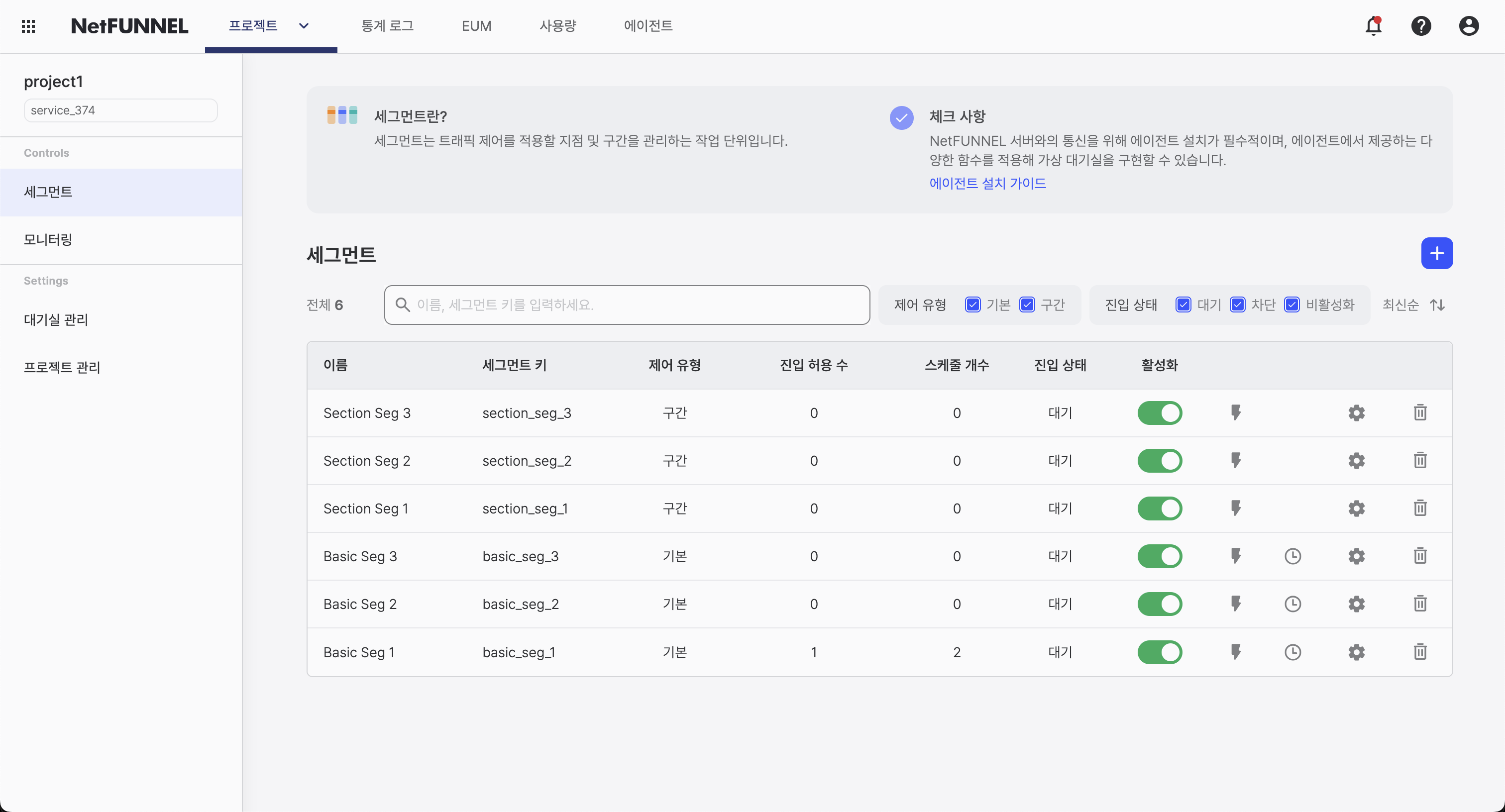This screenshot has height=812, width=1505.
Task: Open settings gear for Basic Seg 2
Action: (x=1356, y=604)
